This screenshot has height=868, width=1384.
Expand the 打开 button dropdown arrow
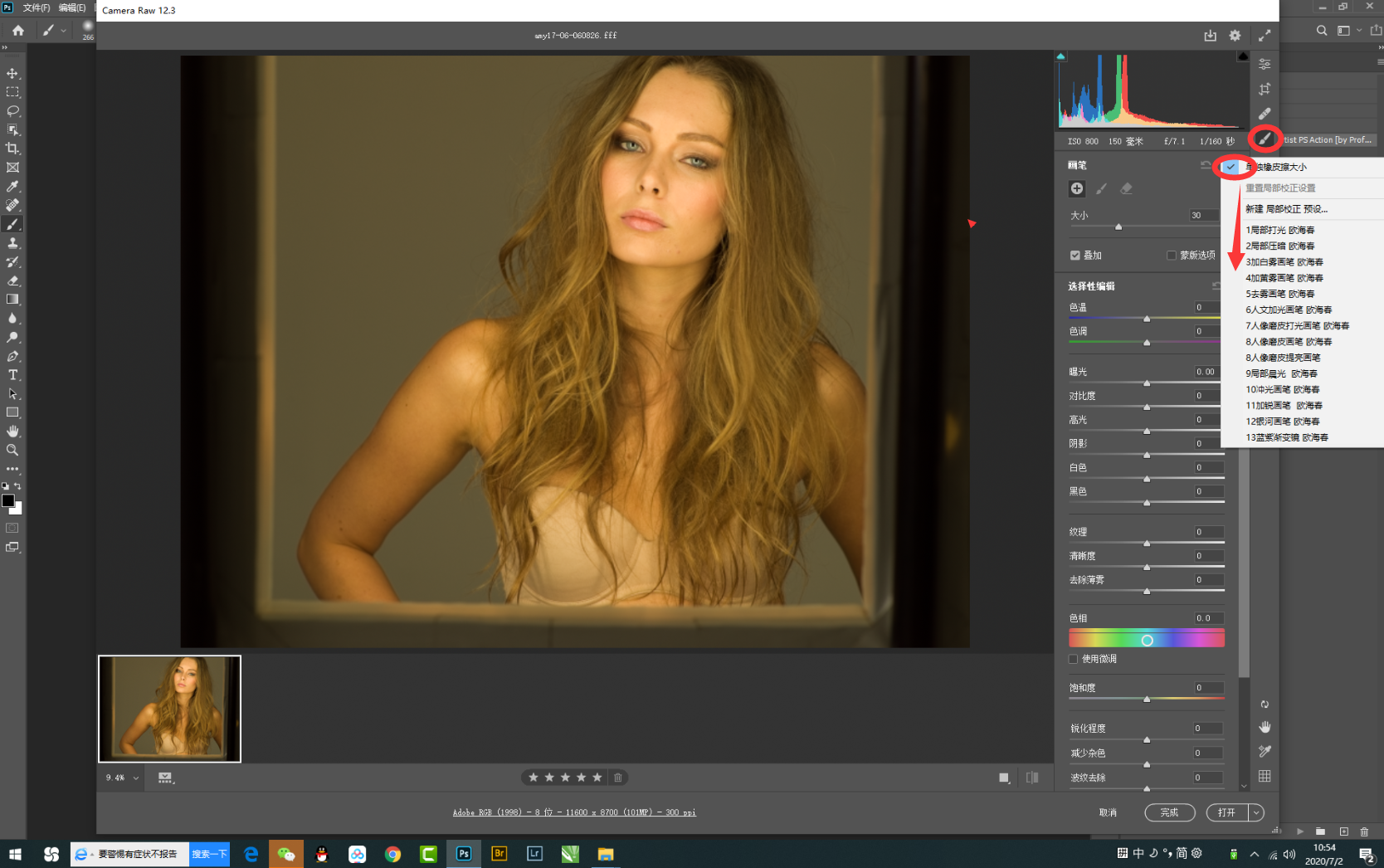coord(1256,812)
